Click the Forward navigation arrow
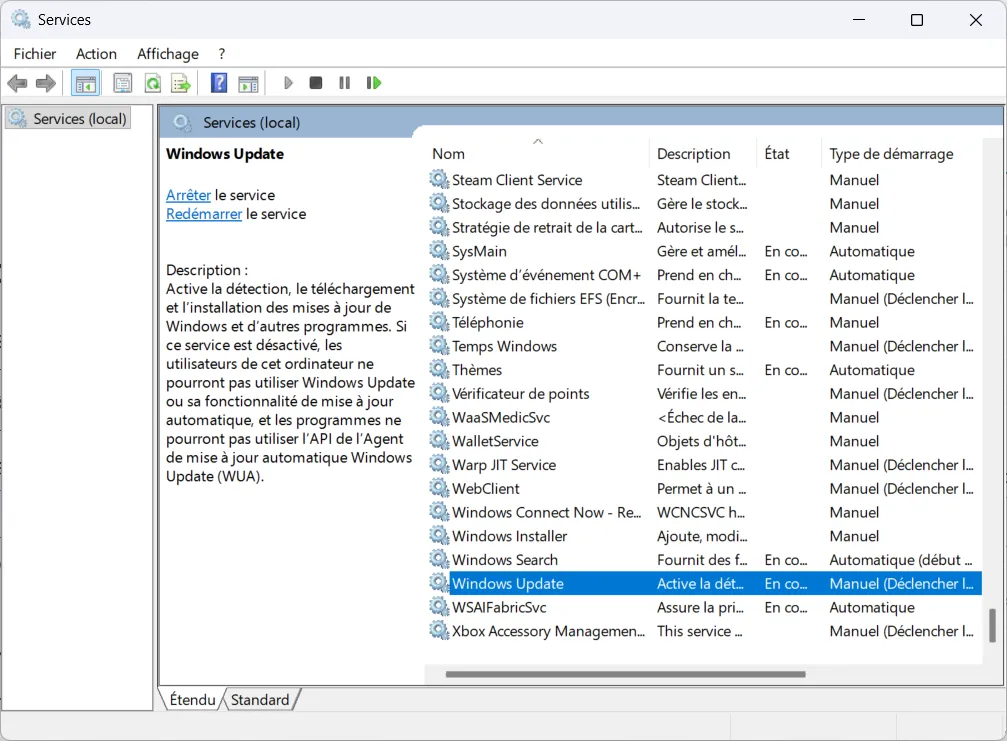The height and width of the screenshot is (741, 1007). pos(45,82)
